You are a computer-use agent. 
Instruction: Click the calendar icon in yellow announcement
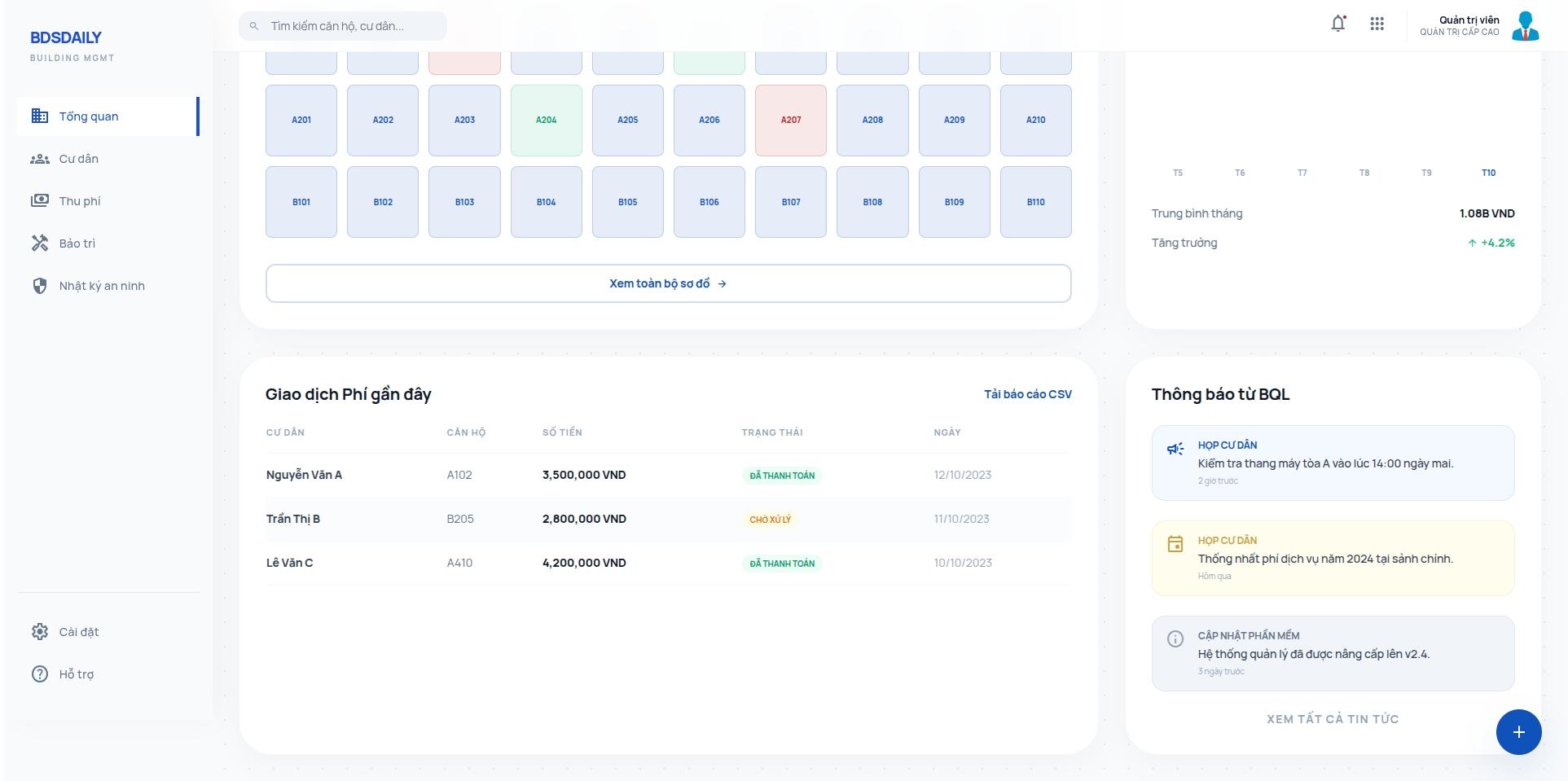click(1175, 544)
